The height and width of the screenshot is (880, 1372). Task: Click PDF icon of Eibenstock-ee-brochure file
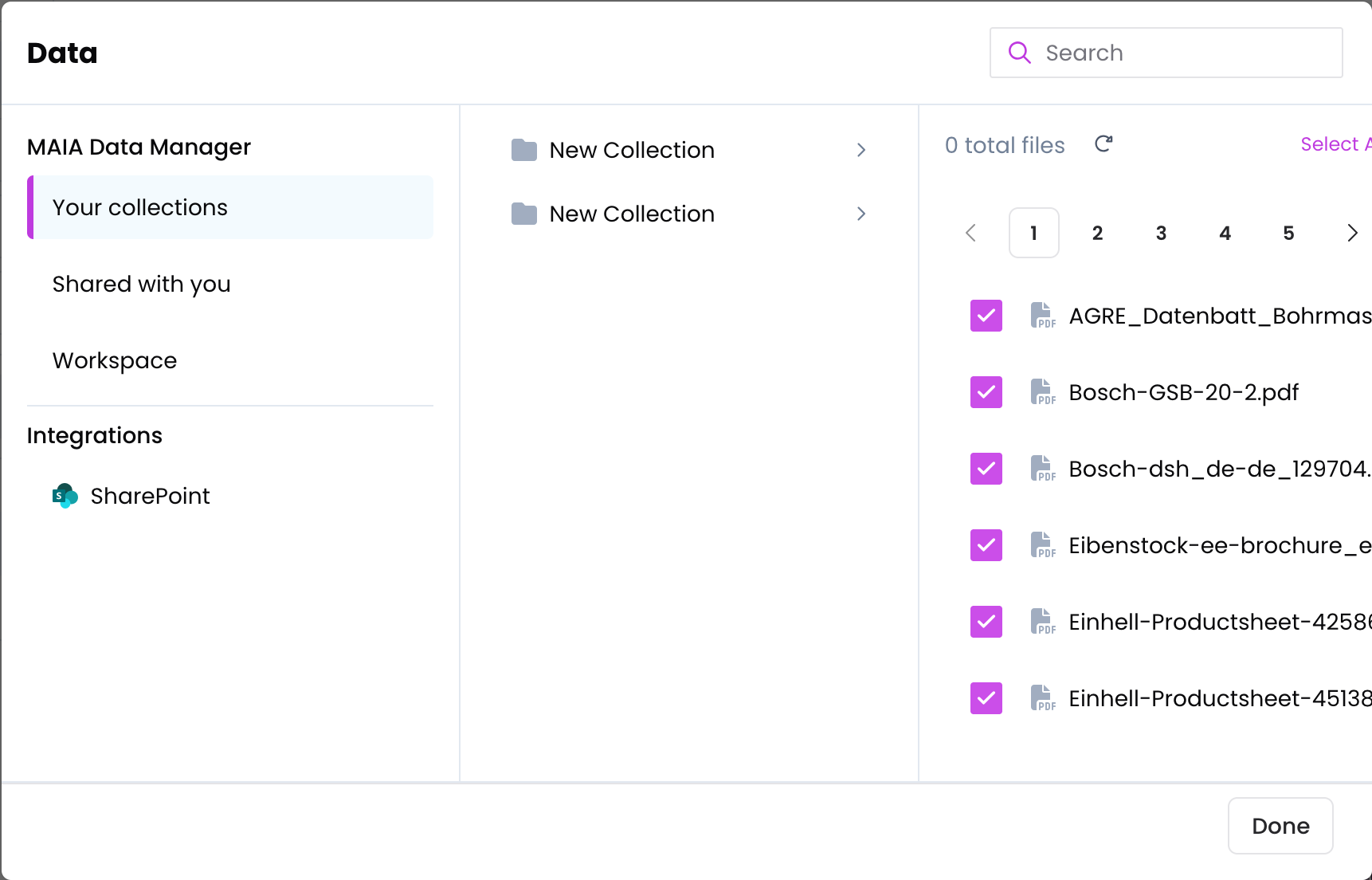(1043, 545)
